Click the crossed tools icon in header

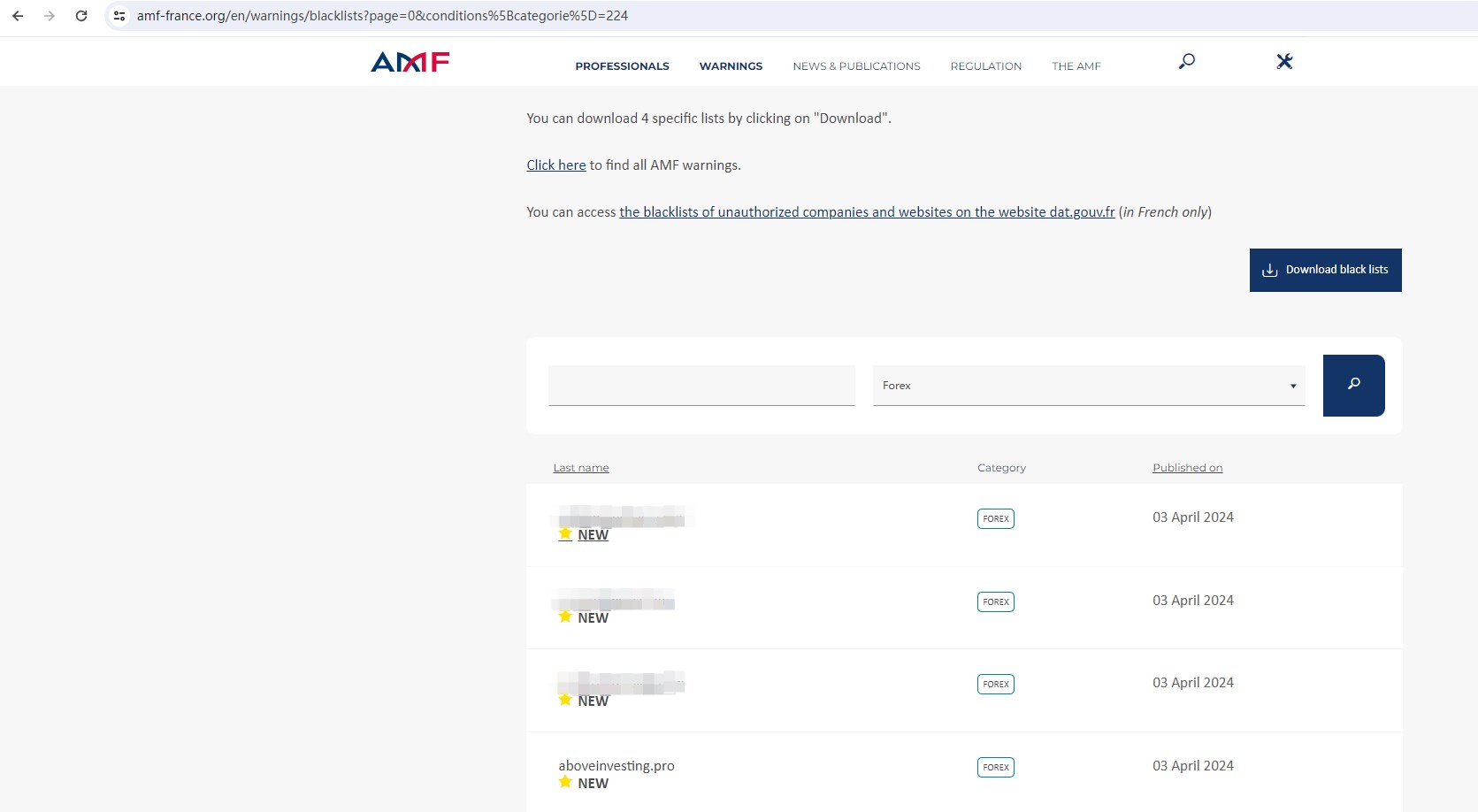click(1284, 61)
